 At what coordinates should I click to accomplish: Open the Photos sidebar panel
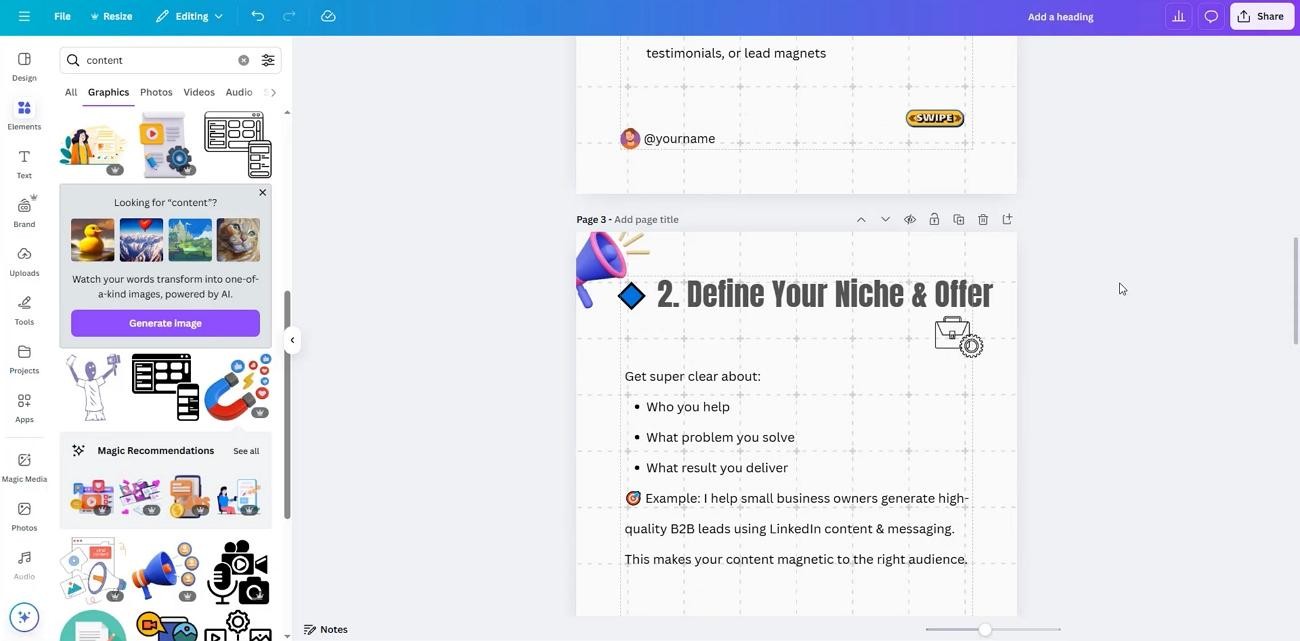coord(24,516)
